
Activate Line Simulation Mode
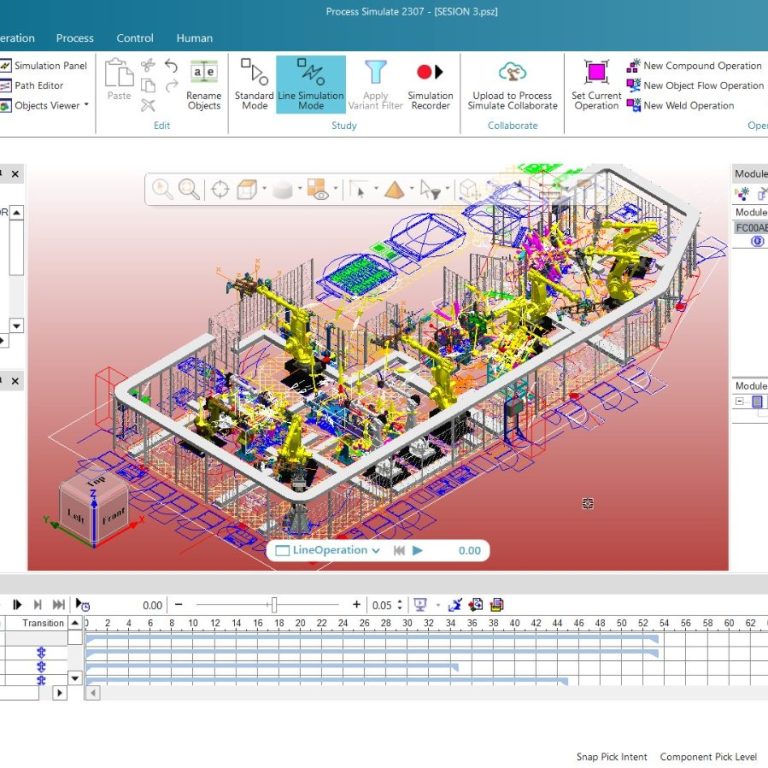tap(311, 84)
